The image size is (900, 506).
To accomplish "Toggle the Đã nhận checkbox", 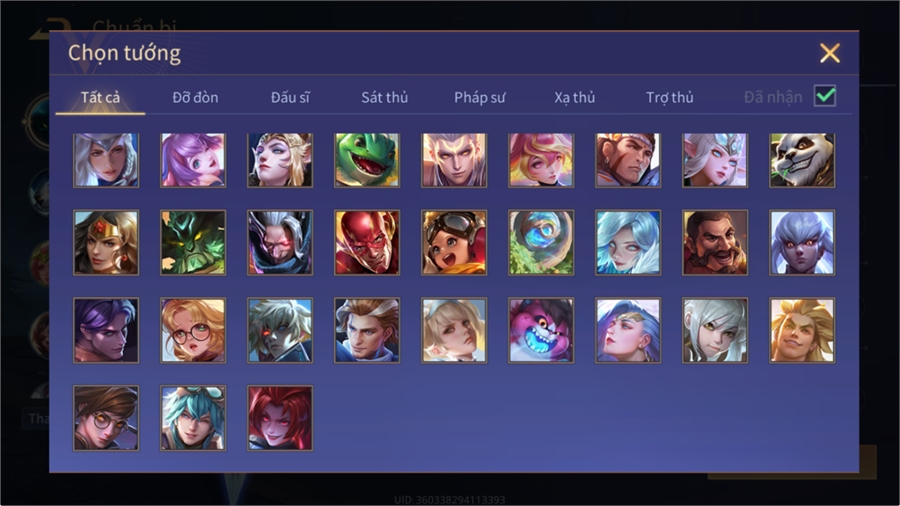I will (825, 96).
